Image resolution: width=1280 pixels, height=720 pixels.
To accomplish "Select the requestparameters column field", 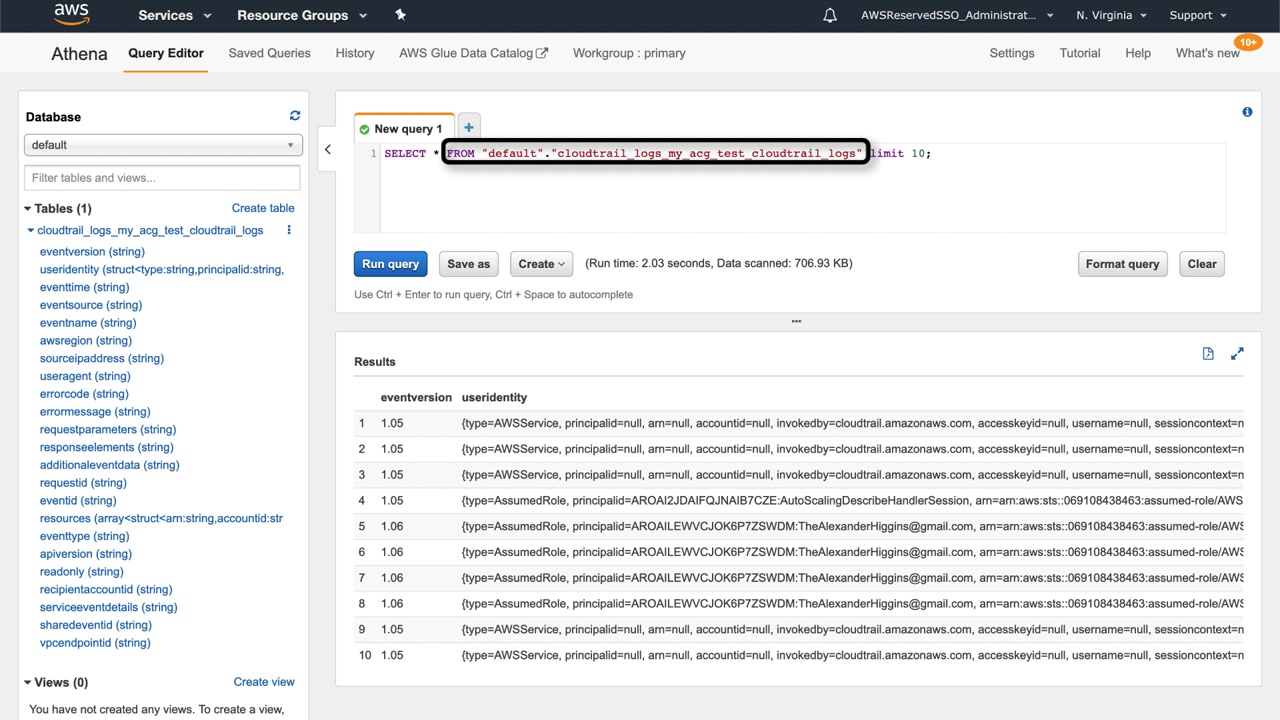I will [x=108, y=430].
